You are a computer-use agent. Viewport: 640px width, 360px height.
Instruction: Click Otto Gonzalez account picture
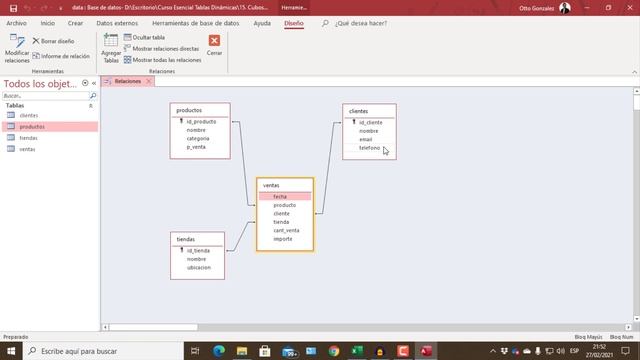click(x=565, y=8)
